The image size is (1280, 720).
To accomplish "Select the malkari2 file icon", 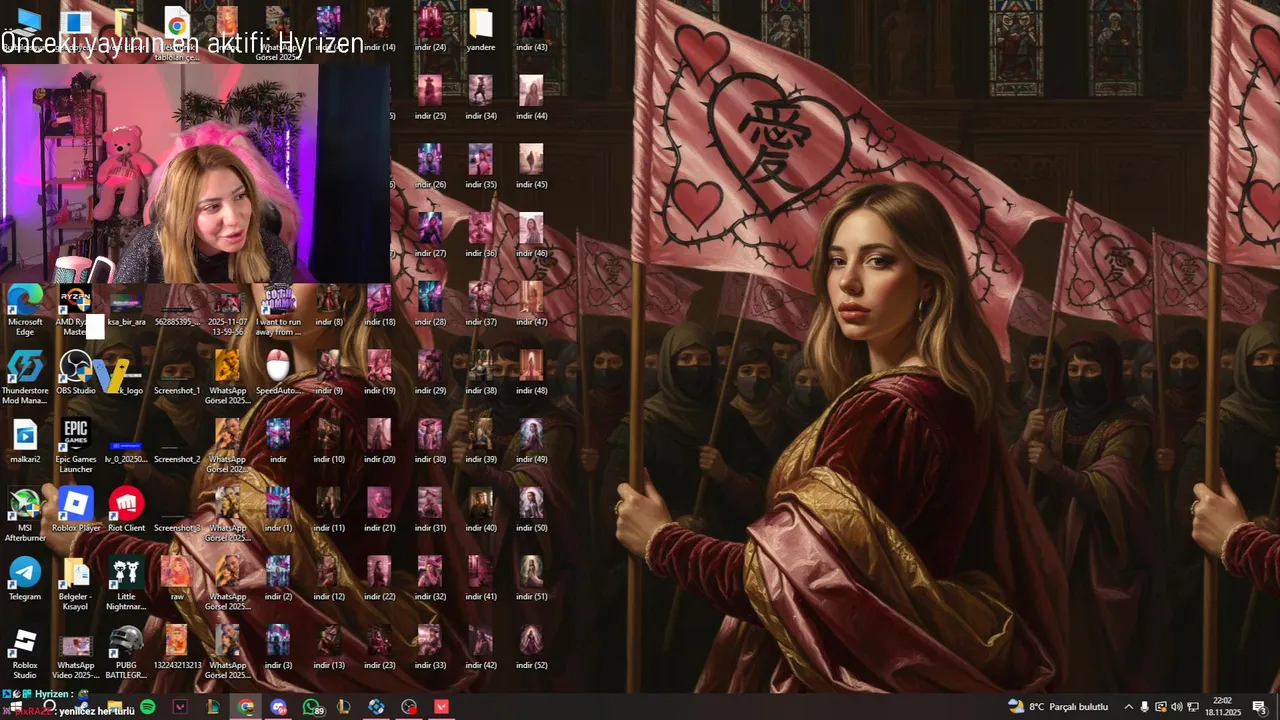I will 25,441.
